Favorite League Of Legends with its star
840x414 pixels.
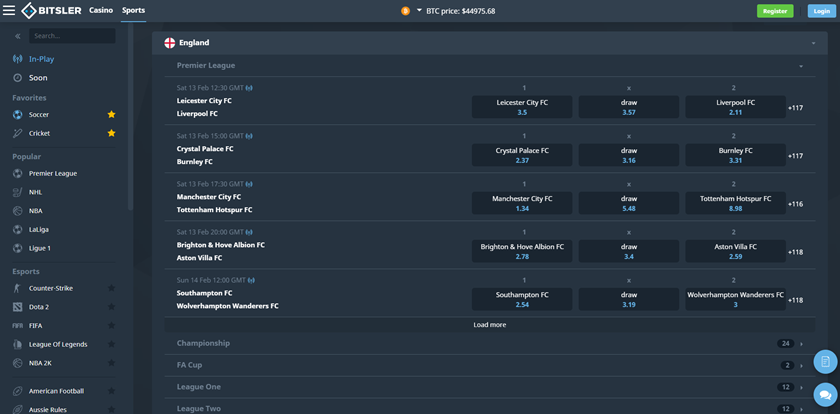pyautogui.click(x=111, y=344)
